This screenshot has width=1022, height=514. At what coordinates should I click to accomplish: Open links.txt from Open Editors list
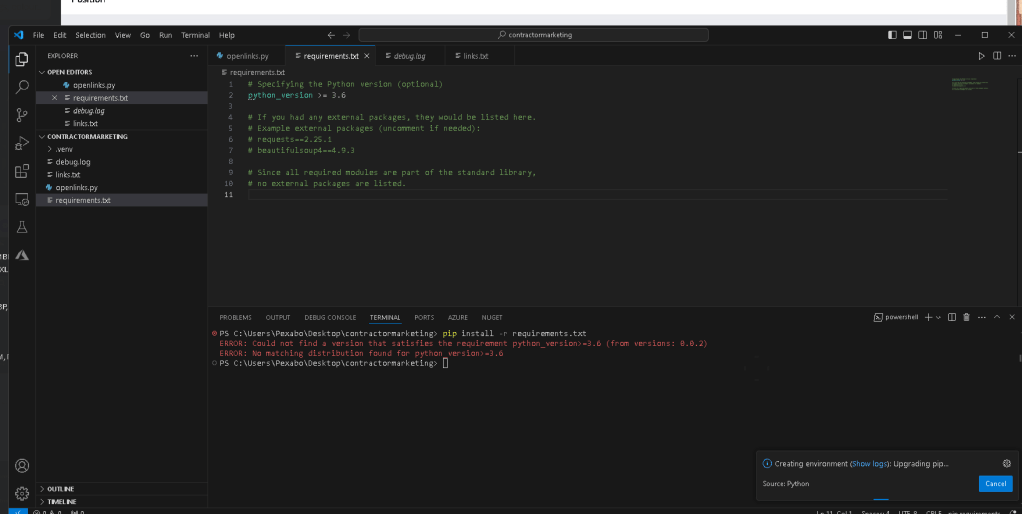85,123
